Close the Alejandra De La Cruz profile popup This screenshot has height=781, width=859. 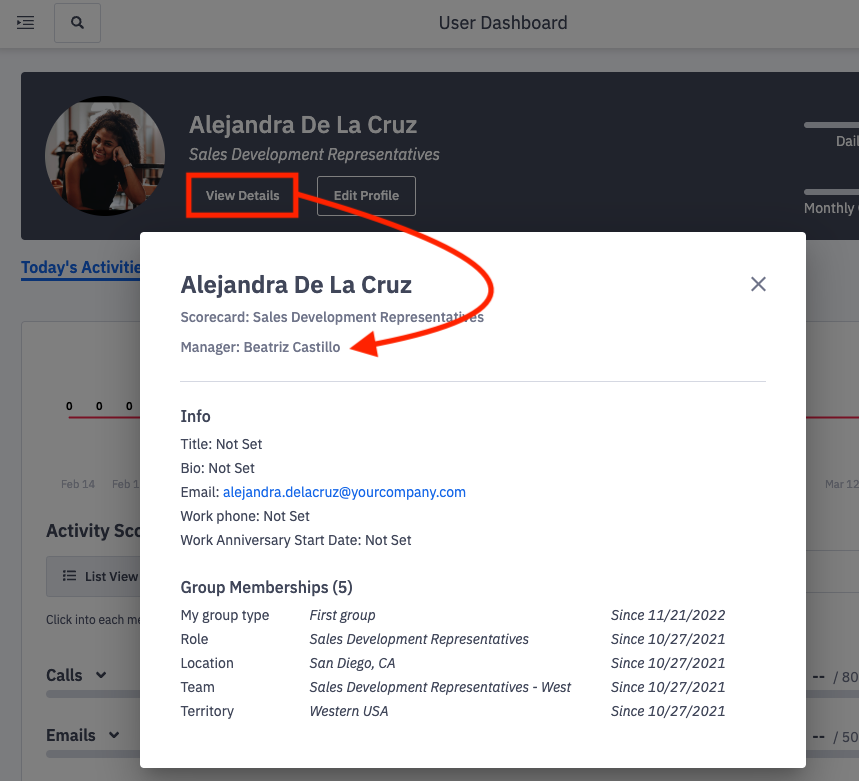tap(758, 284)
